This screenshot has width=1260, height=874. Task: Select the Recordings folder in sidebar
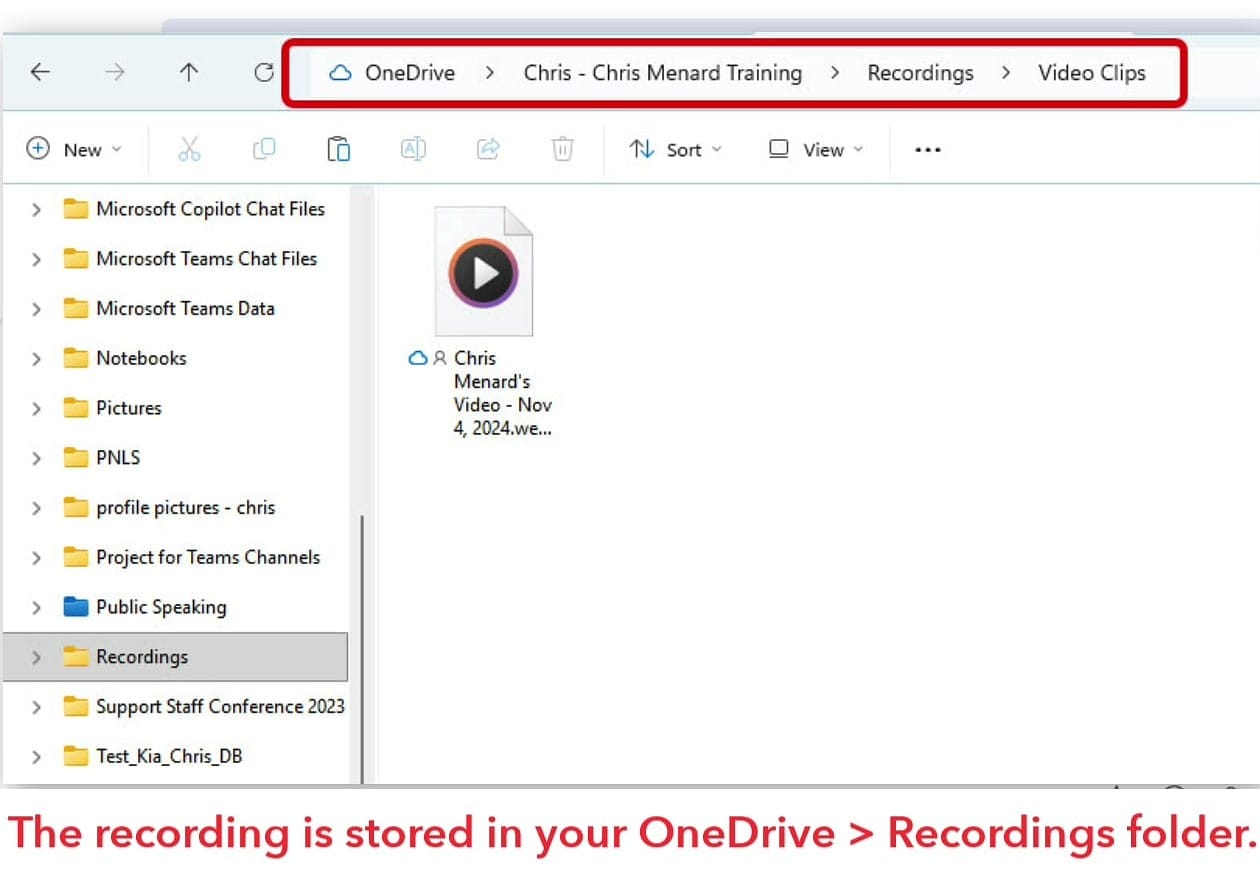(x=176, y=657)
